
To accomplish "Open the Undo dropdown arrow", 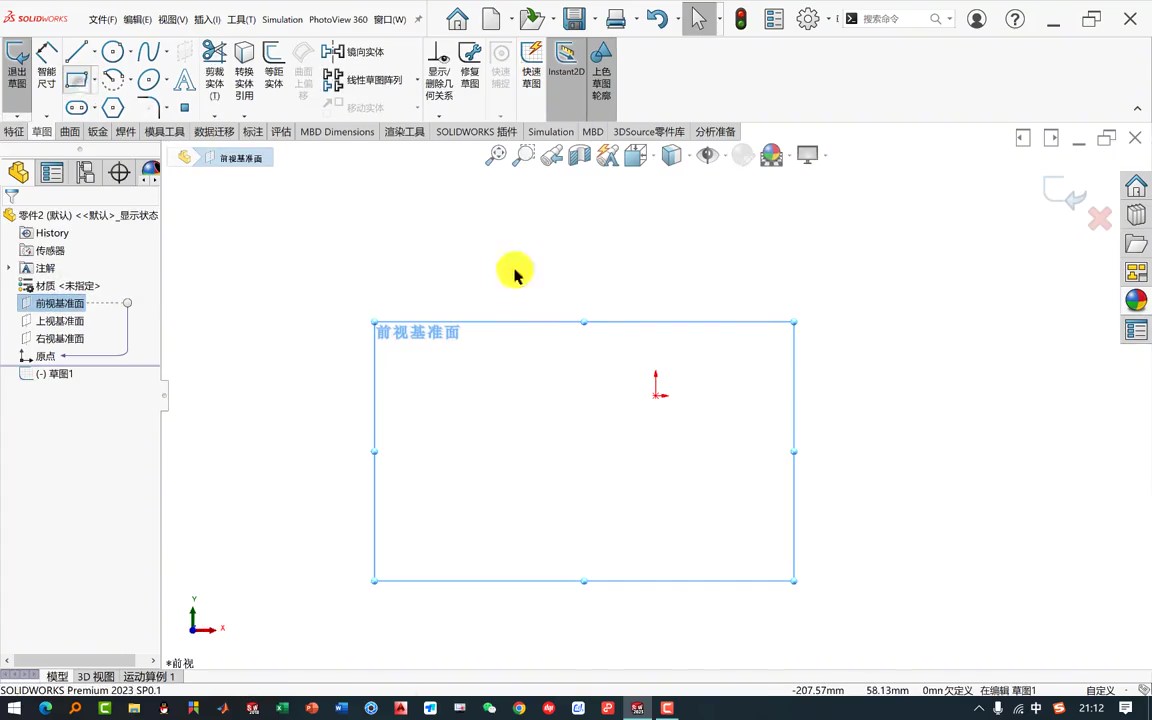I will point(677,19).
